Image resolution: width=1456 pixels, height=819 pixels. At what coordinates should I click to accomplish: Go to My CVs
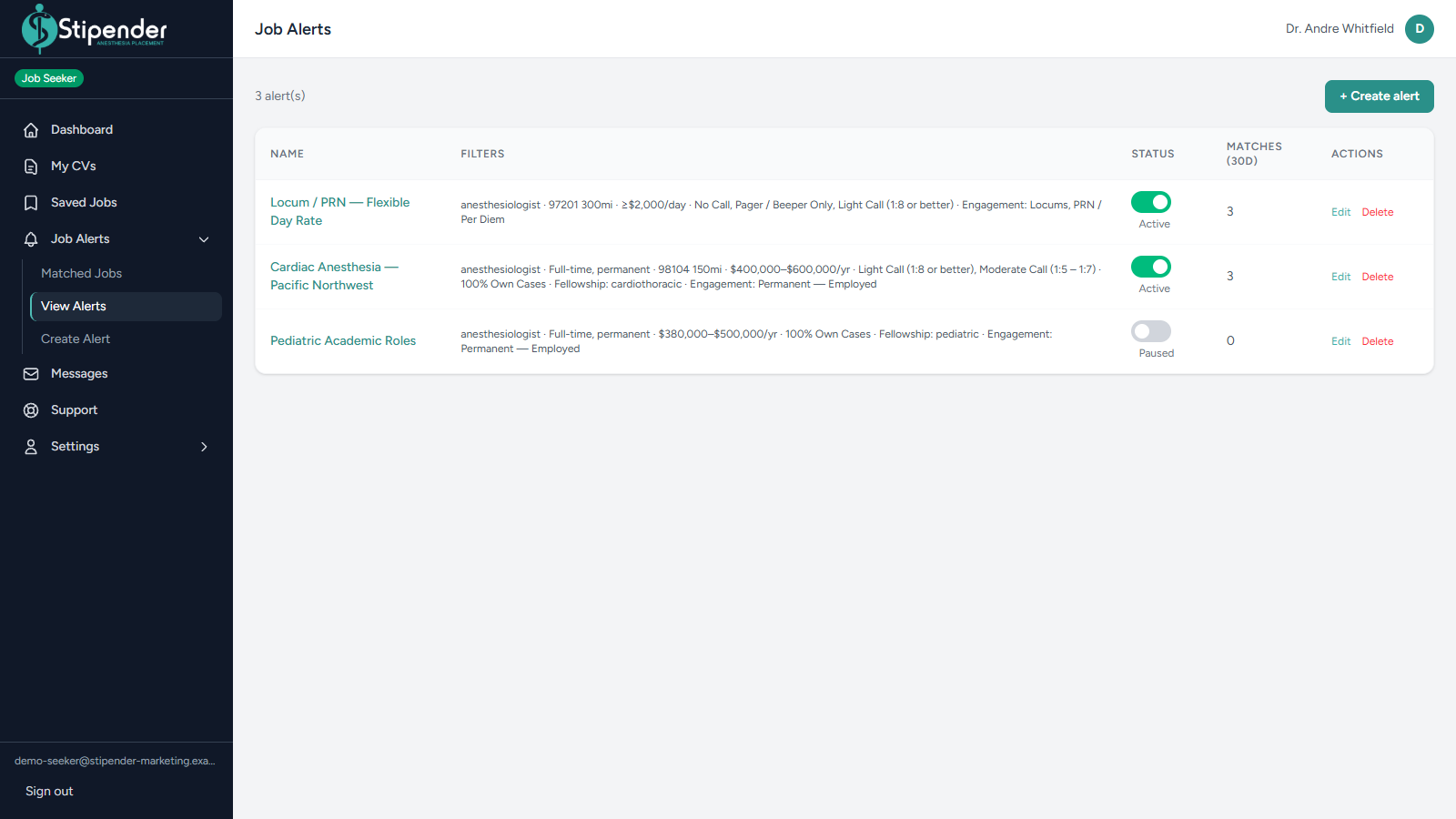116,167
